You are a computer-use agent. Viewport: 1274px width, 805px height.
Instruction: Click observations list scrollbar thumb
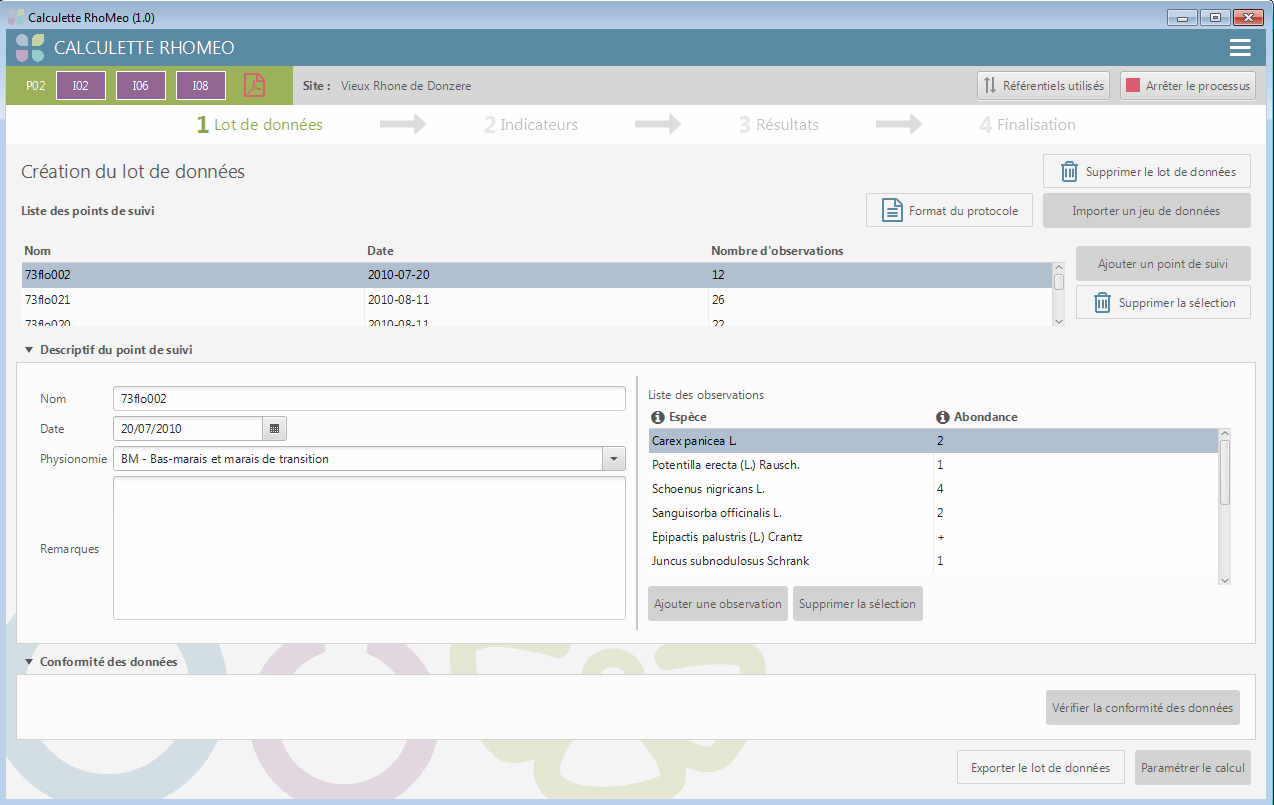(1225, 472)
